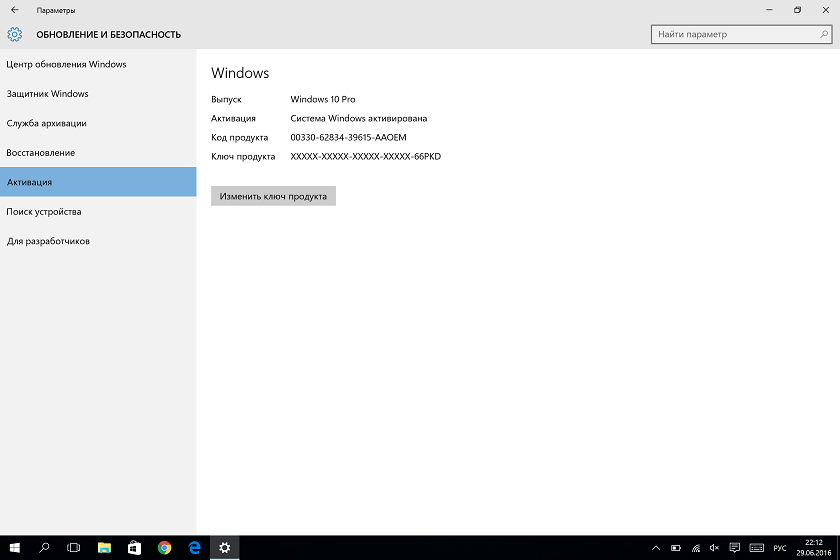Launch Google Chrome from the taskbar

click(164, 548)
